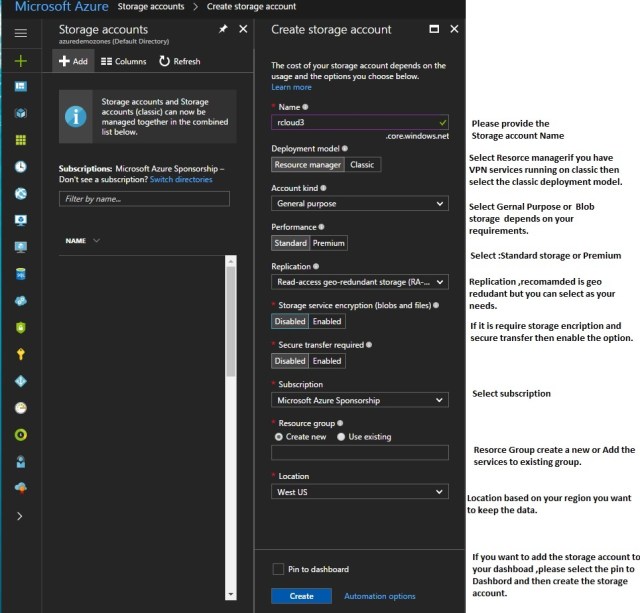Show info tooltip for Replication

pyautogui.click(x=316, y=267)
